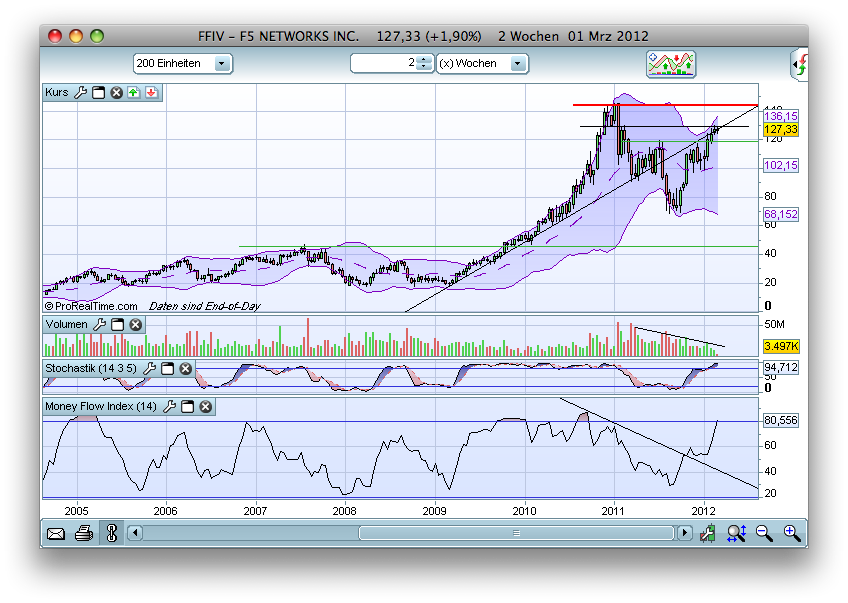This screenshot has width=848, height=603.
Task: Open the 200 Einheiten dropdown
Action: (183, 64)
